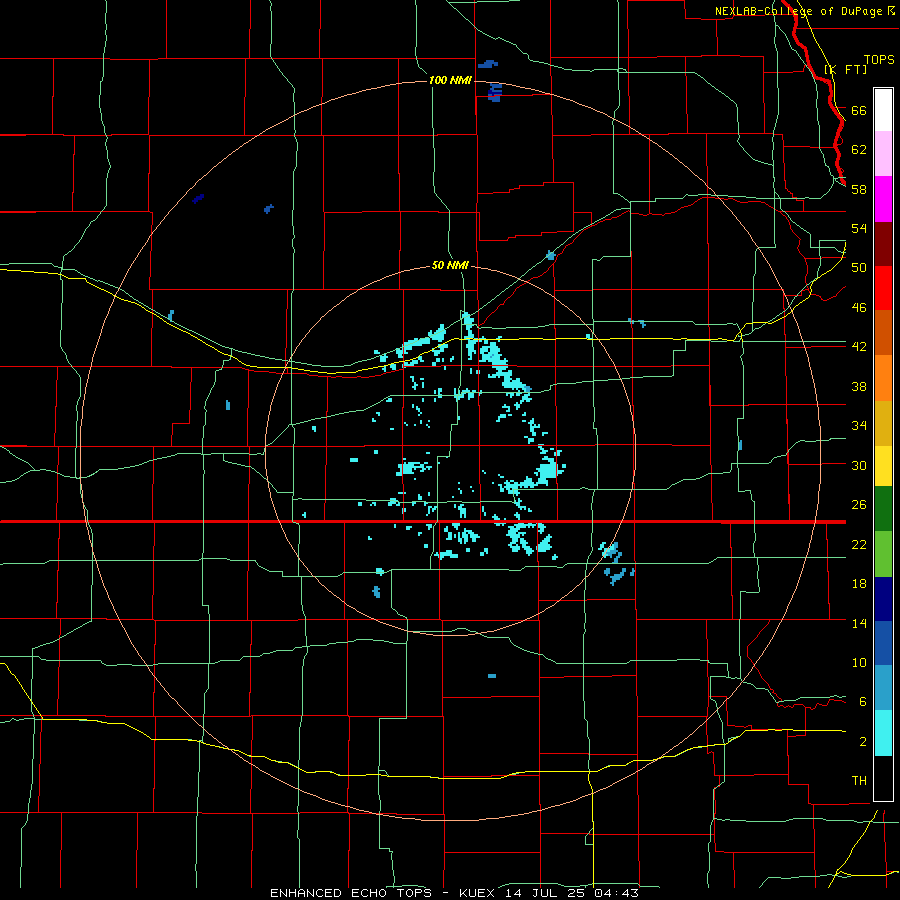Click the "ENHANCED ECHO TOPS" product title
This screenshot has width=900, height=900.
click(351, 893)
